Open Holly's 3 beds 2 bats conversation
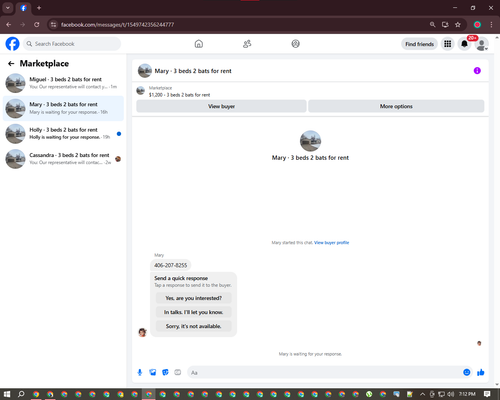This screenshot has width=500, height=400. pyautogui.click(x=63, y=134)
